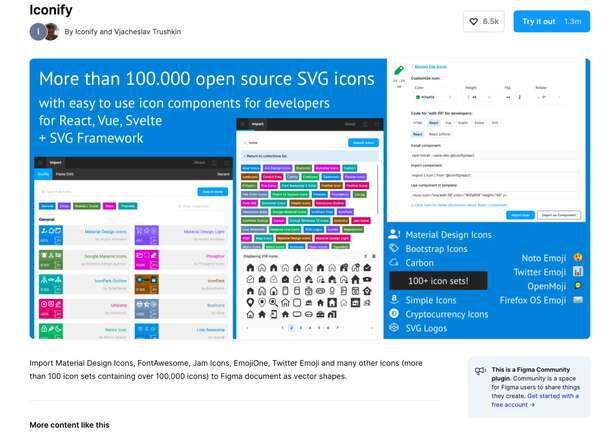
Task: Click the 'Return to collections list' row
Action: pos(309,156)
